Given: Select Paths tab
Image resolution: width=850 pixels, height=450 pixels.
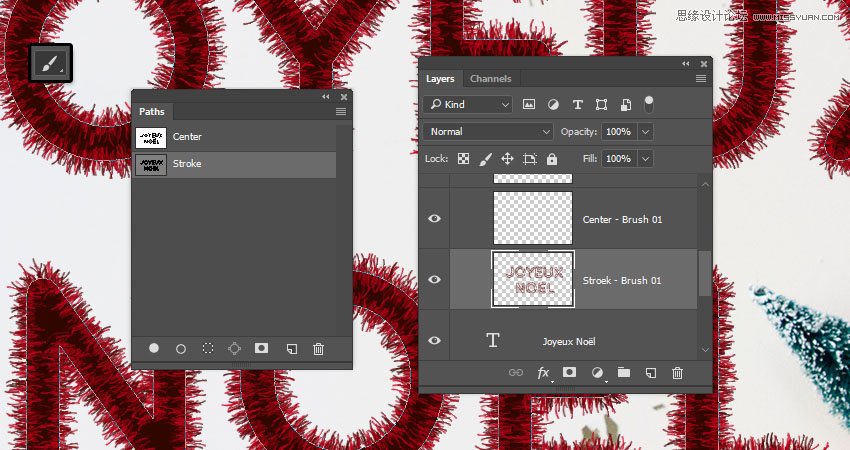Looking at the screenshot, I should pos(152,112).
